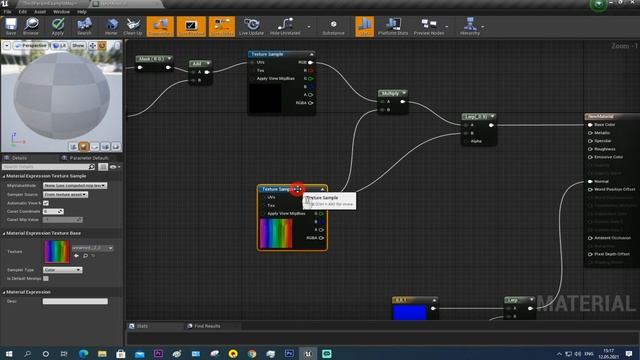Click the Roughness pin on material node

[590, 149]
